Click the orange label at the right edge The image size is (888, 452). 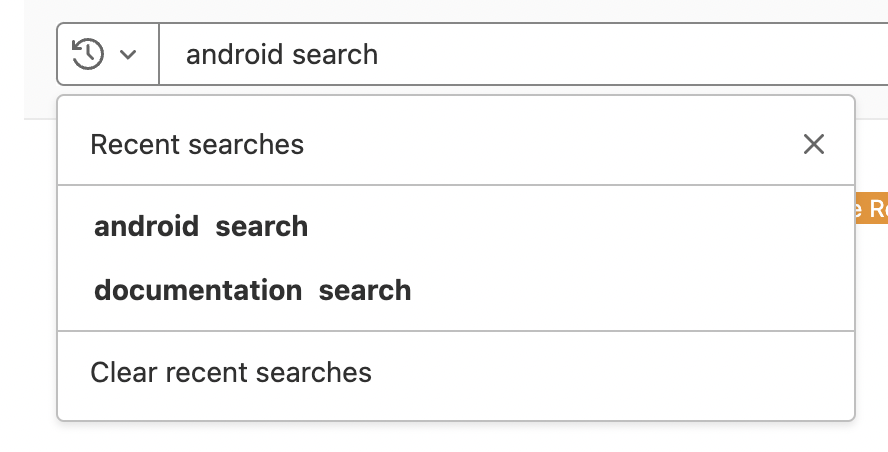coord(872,208)
